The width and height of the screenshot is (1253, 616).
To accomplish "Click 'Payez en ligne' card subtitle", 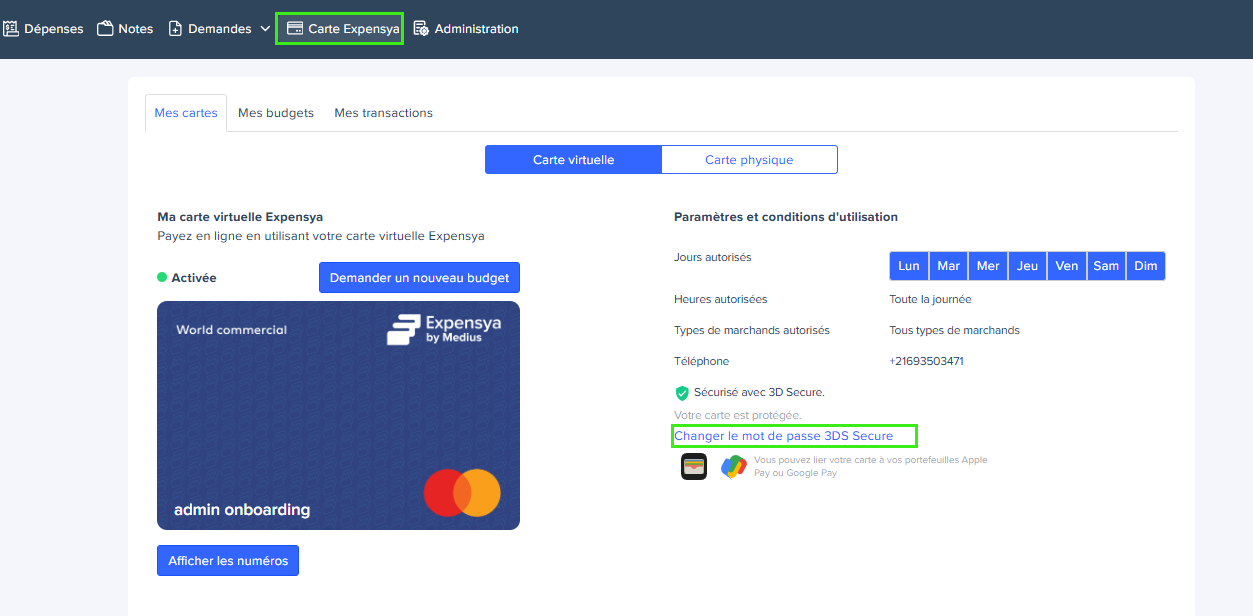I will coord(321,236).
